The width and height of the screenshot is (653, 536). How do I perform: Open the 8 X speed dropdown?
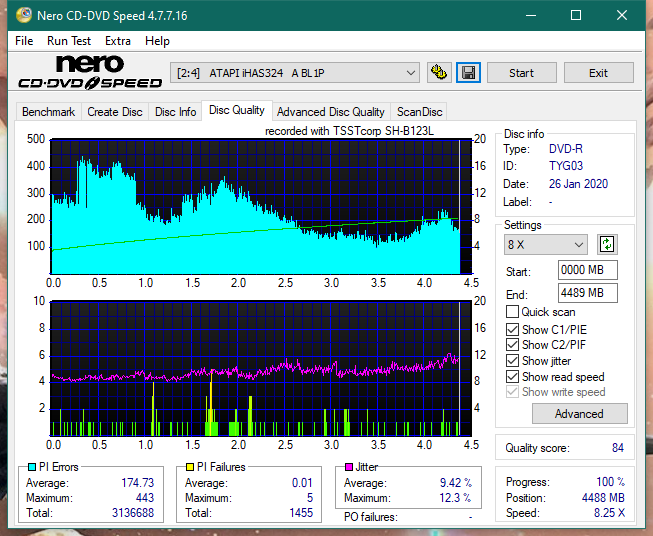(x=546, y=244)
